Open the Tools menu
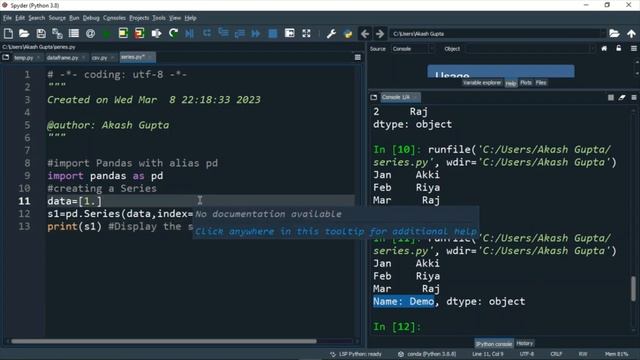 [159, 18]
